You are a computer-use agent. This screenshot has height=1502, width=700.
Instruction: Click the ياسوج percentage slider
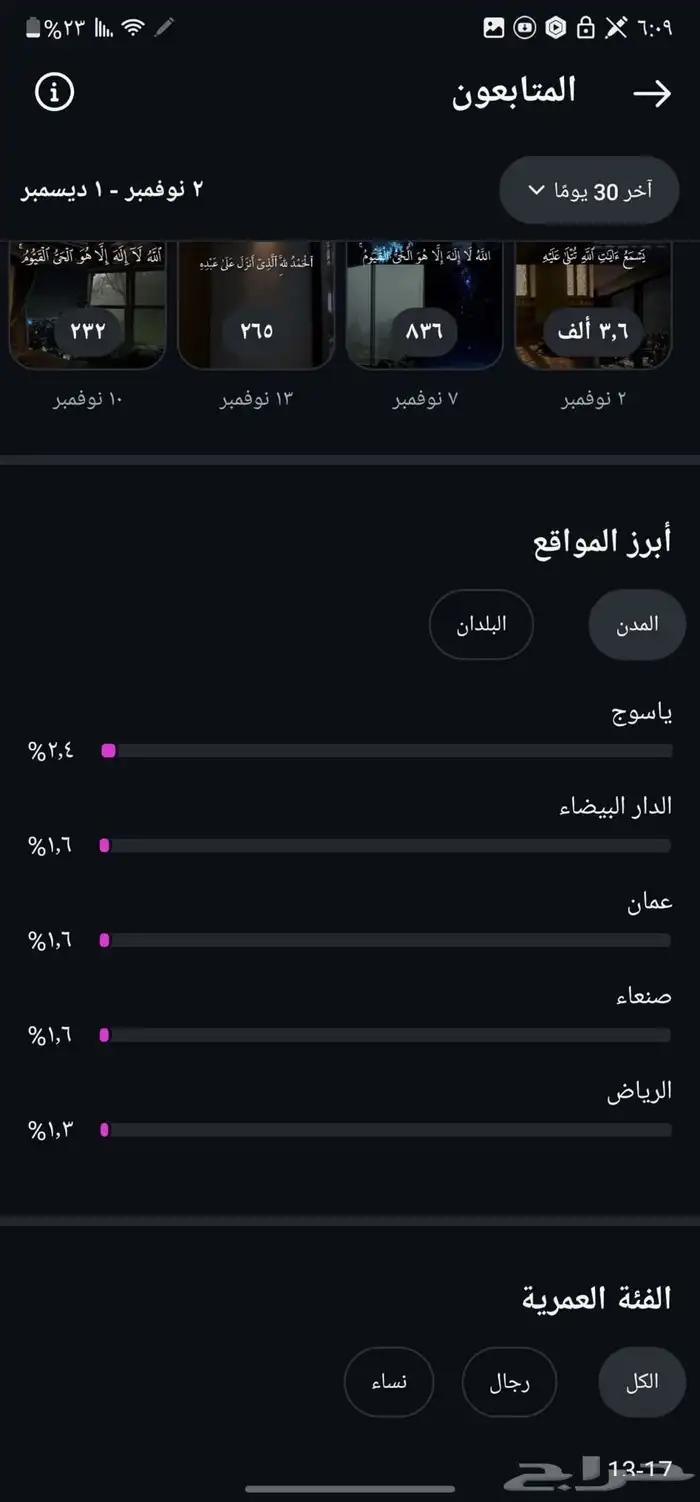(388, 750)
